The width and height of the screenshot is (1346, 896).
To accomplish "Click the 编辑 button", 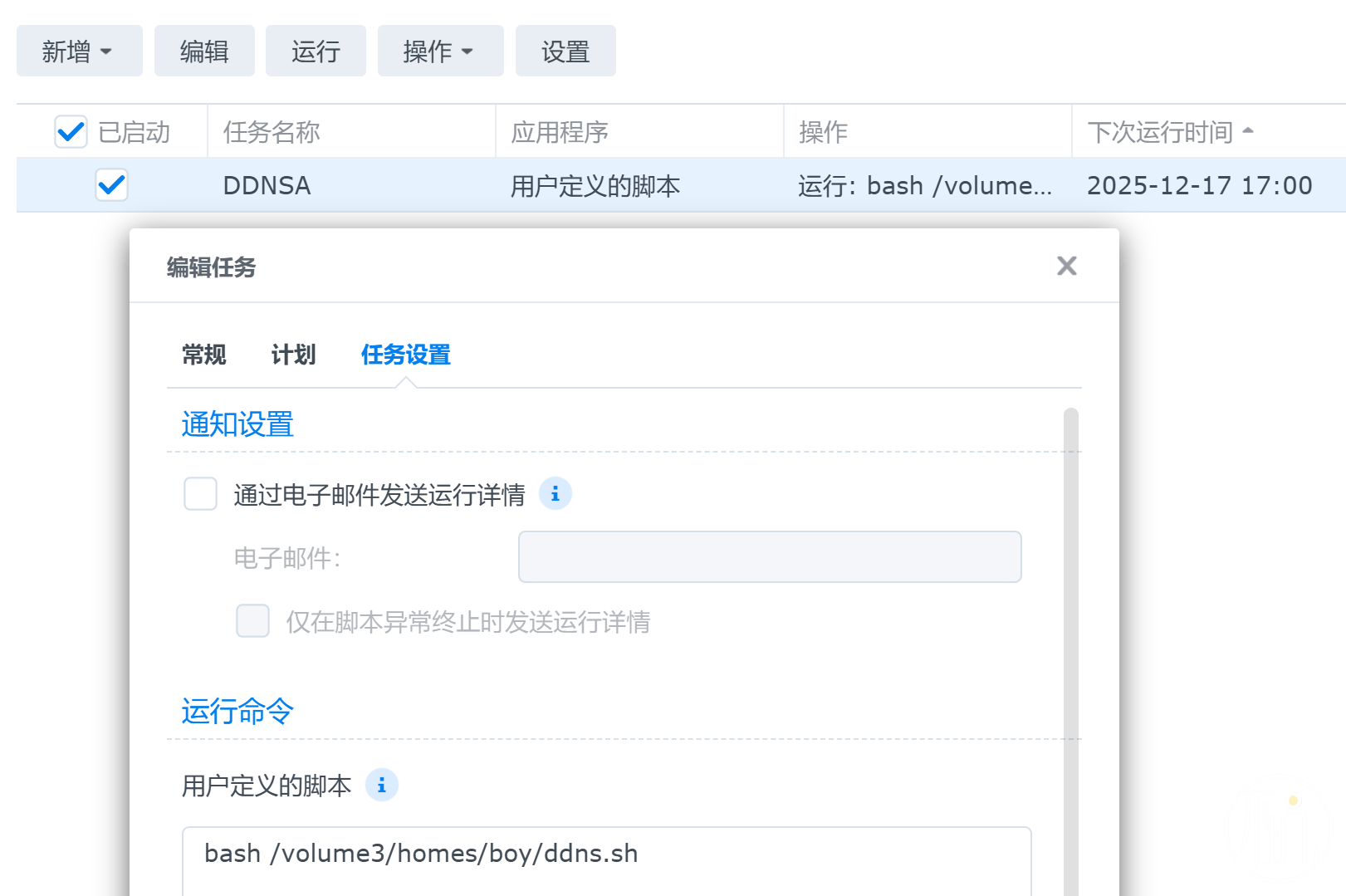I will 204,51.
